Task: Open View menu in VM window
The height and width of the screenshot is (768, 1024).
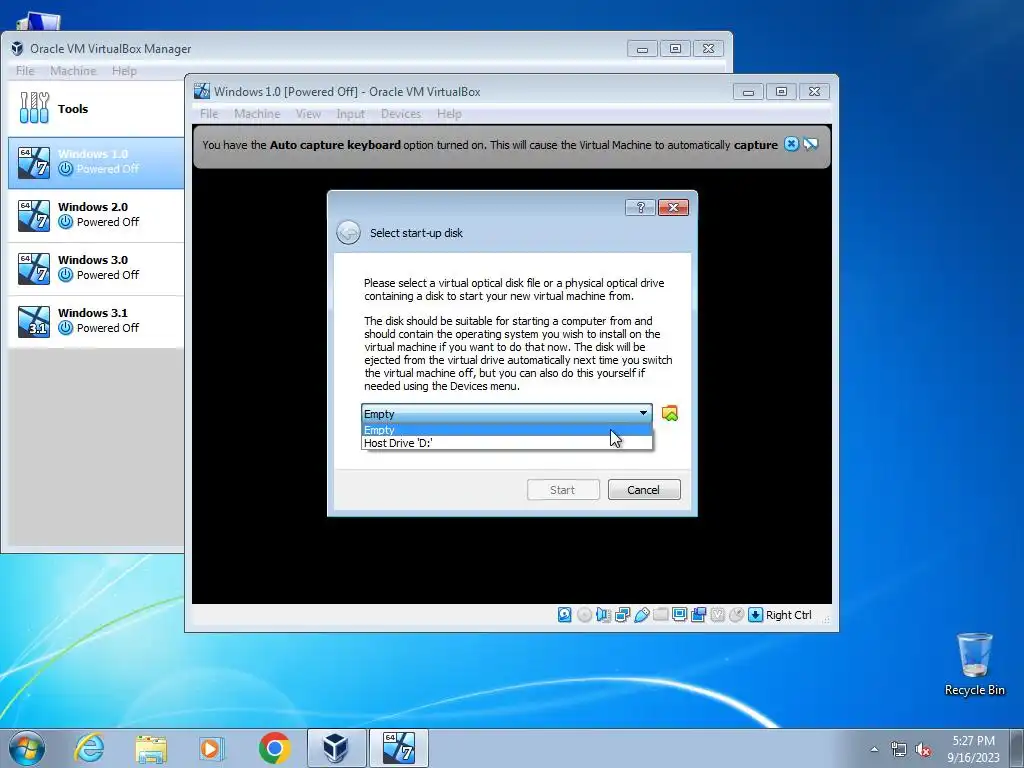Action: (x=308, y=114)
